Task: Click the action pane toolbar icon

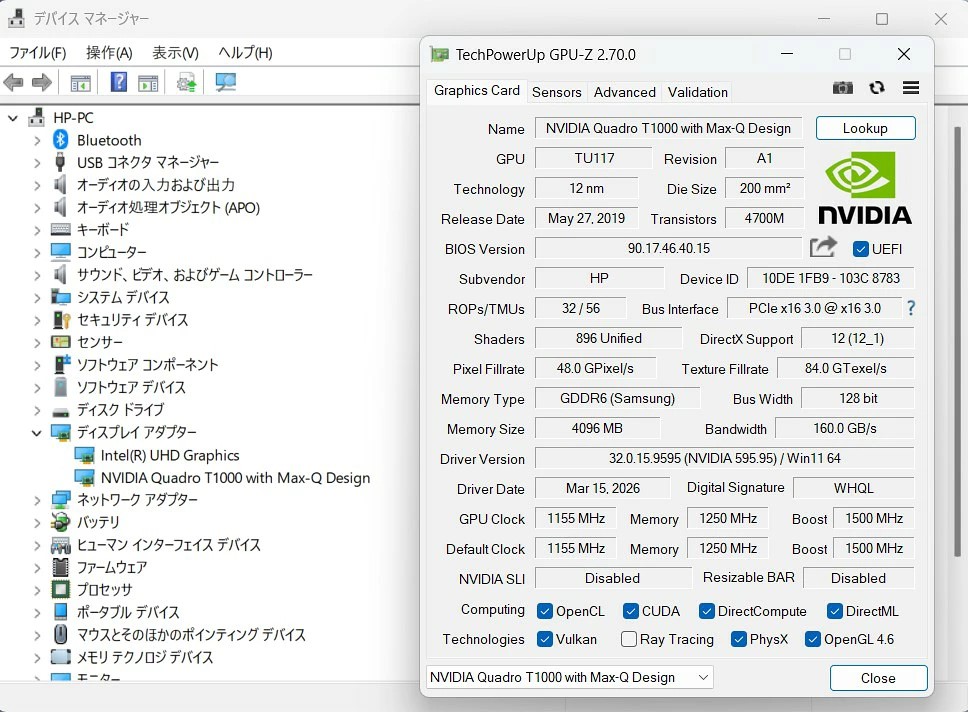Action: (x=148, y=83)
